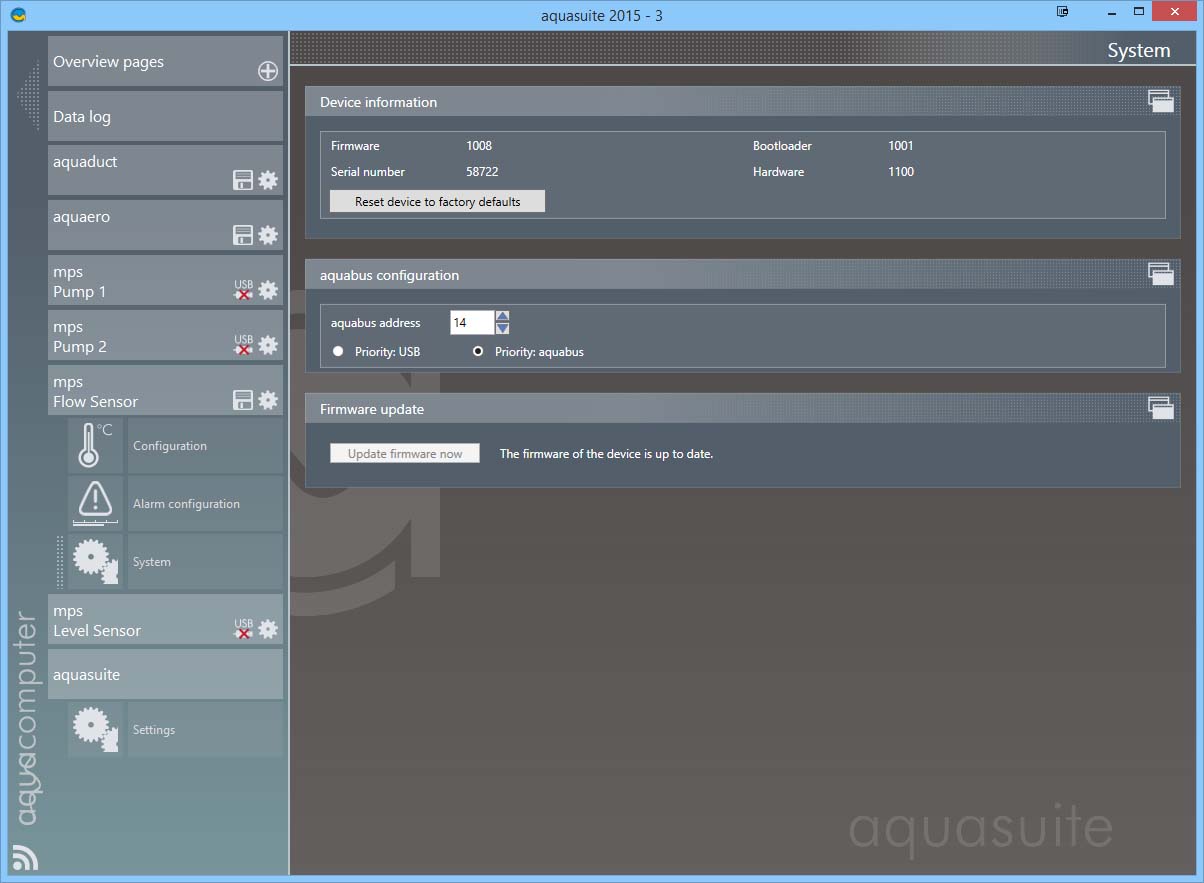Collapse the Firmware update panel
The height and width of the screenshot is (883, 1204).
[x=1159, y=407]
